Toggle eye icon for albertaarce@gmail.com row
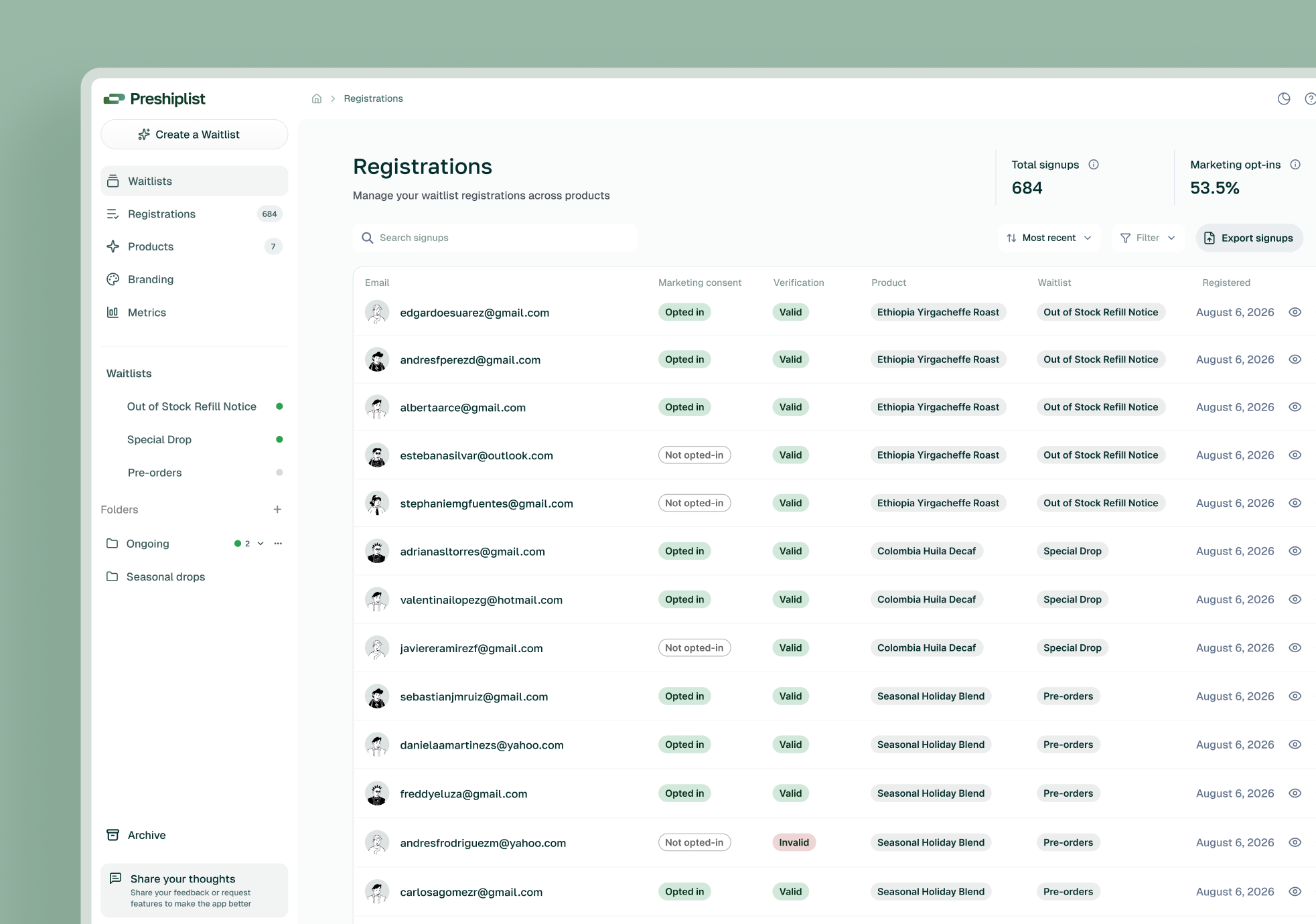1316x924 pixels. tap(1295, 407)
